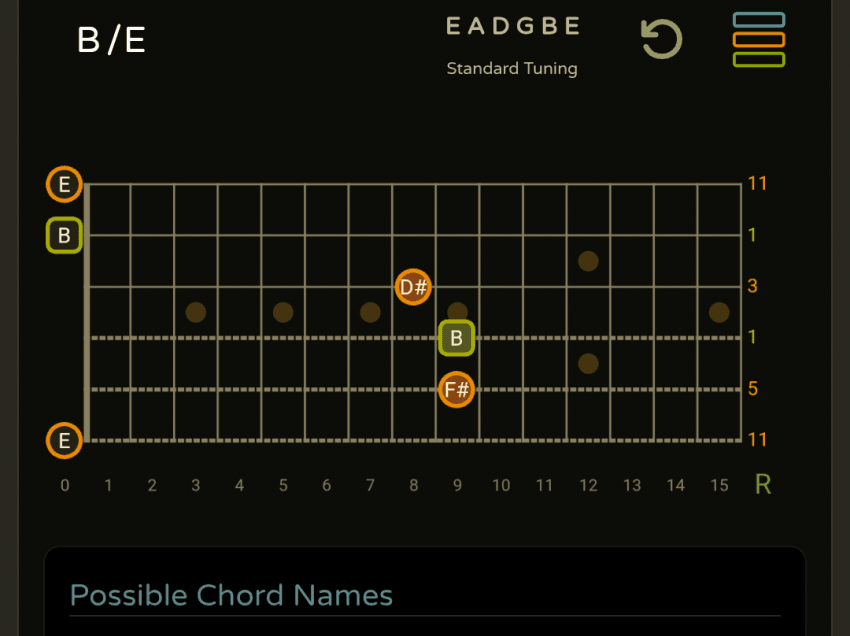Click fret number 5 below the fretboard
This screenshot has width=850, height=636.
tap(283, 486)
